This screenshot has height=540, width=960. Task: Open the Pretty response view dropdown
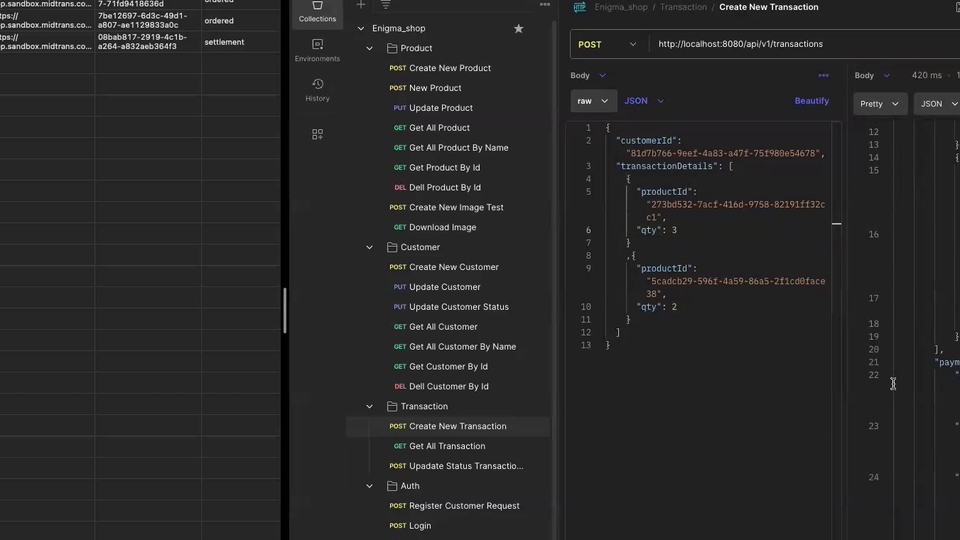click(x=879, y=104)
